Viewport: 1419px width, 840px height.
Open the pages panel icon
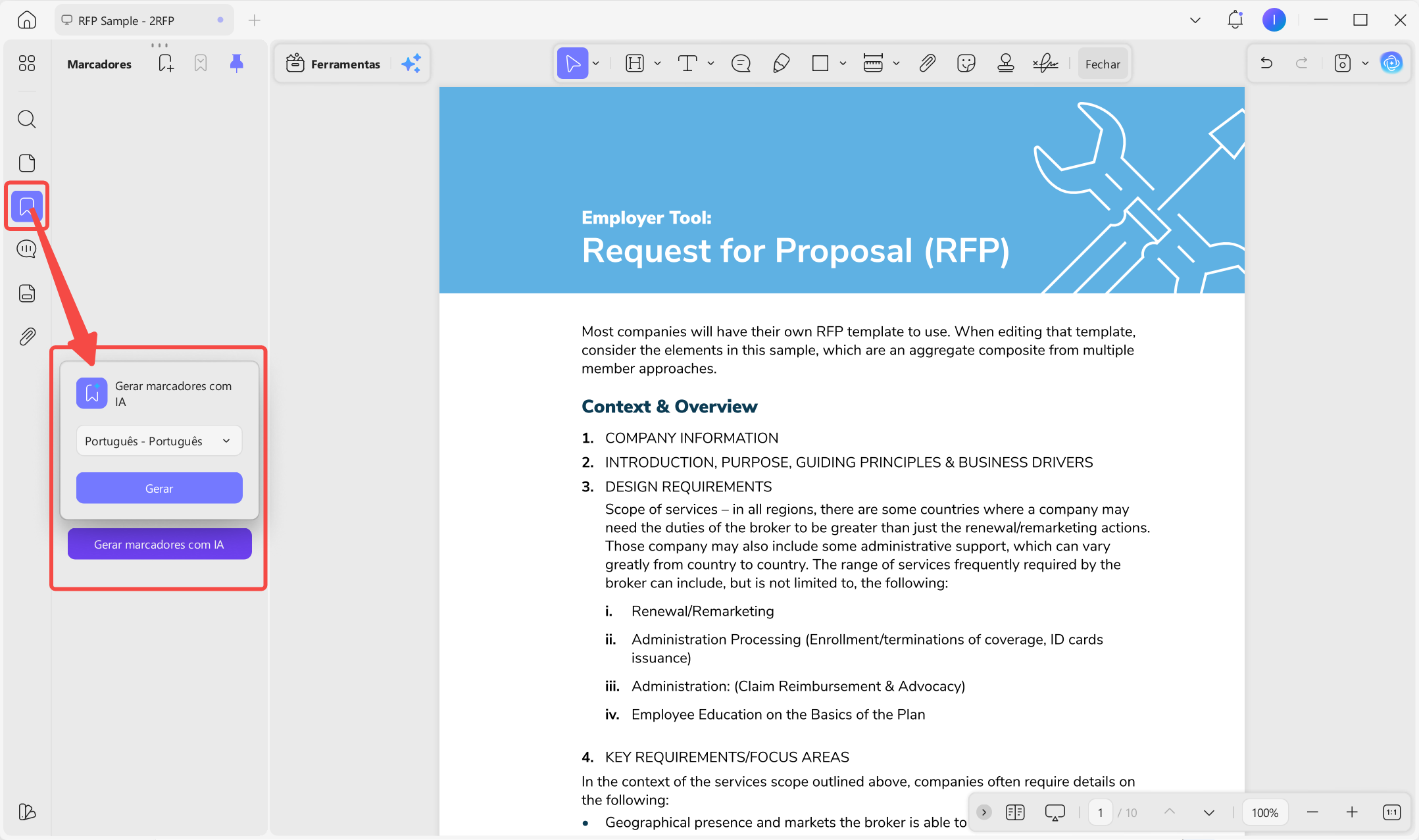point(27,162)
